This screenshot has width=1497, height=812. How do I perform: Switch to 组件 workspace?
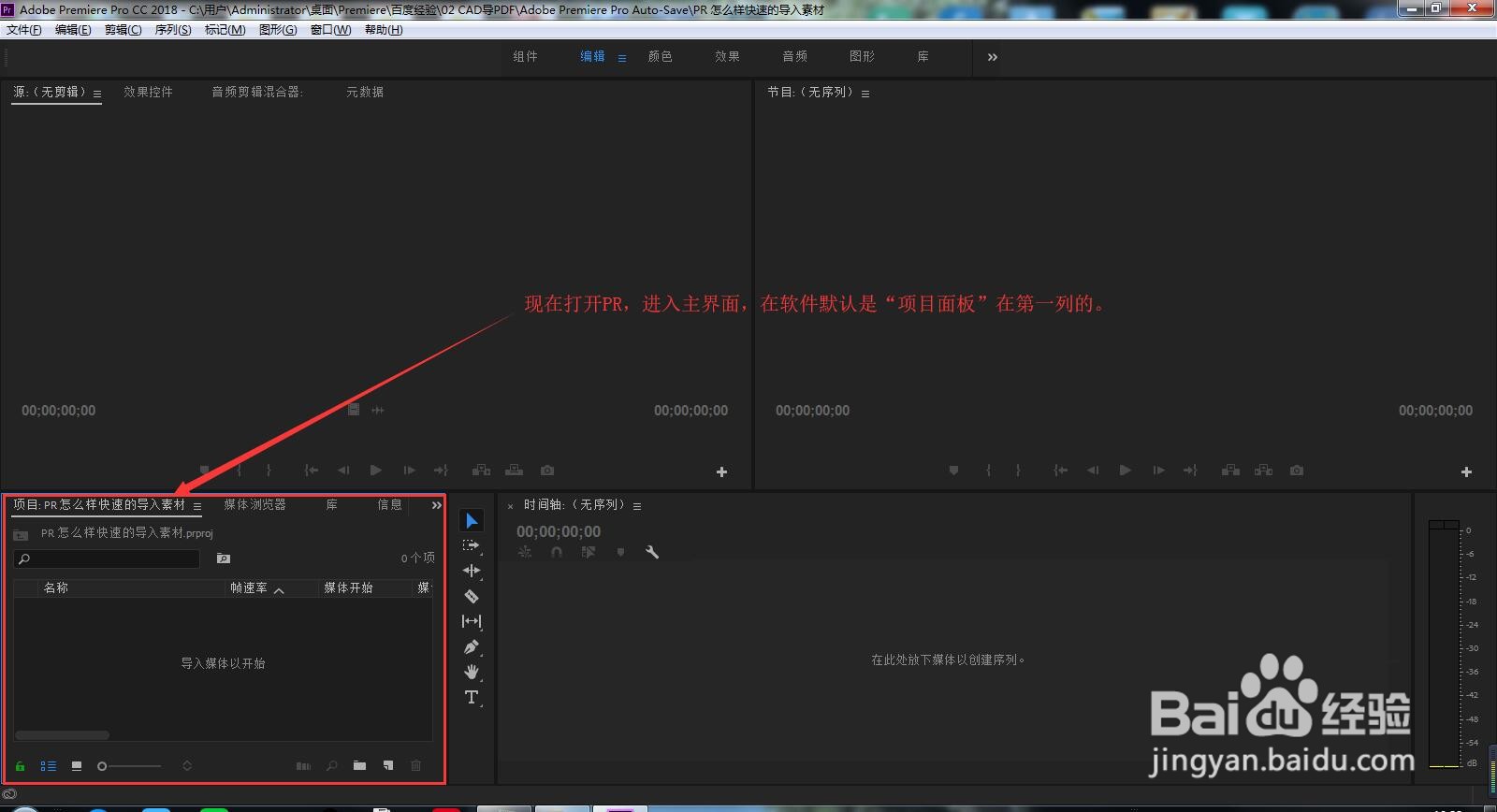(x=525, y=56)
